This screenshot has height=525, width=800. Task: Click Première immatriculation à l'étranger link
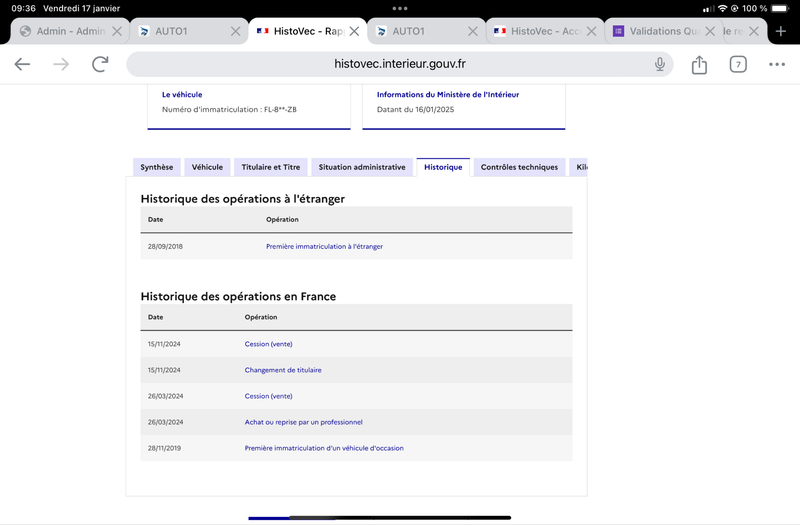pos(324,246)
